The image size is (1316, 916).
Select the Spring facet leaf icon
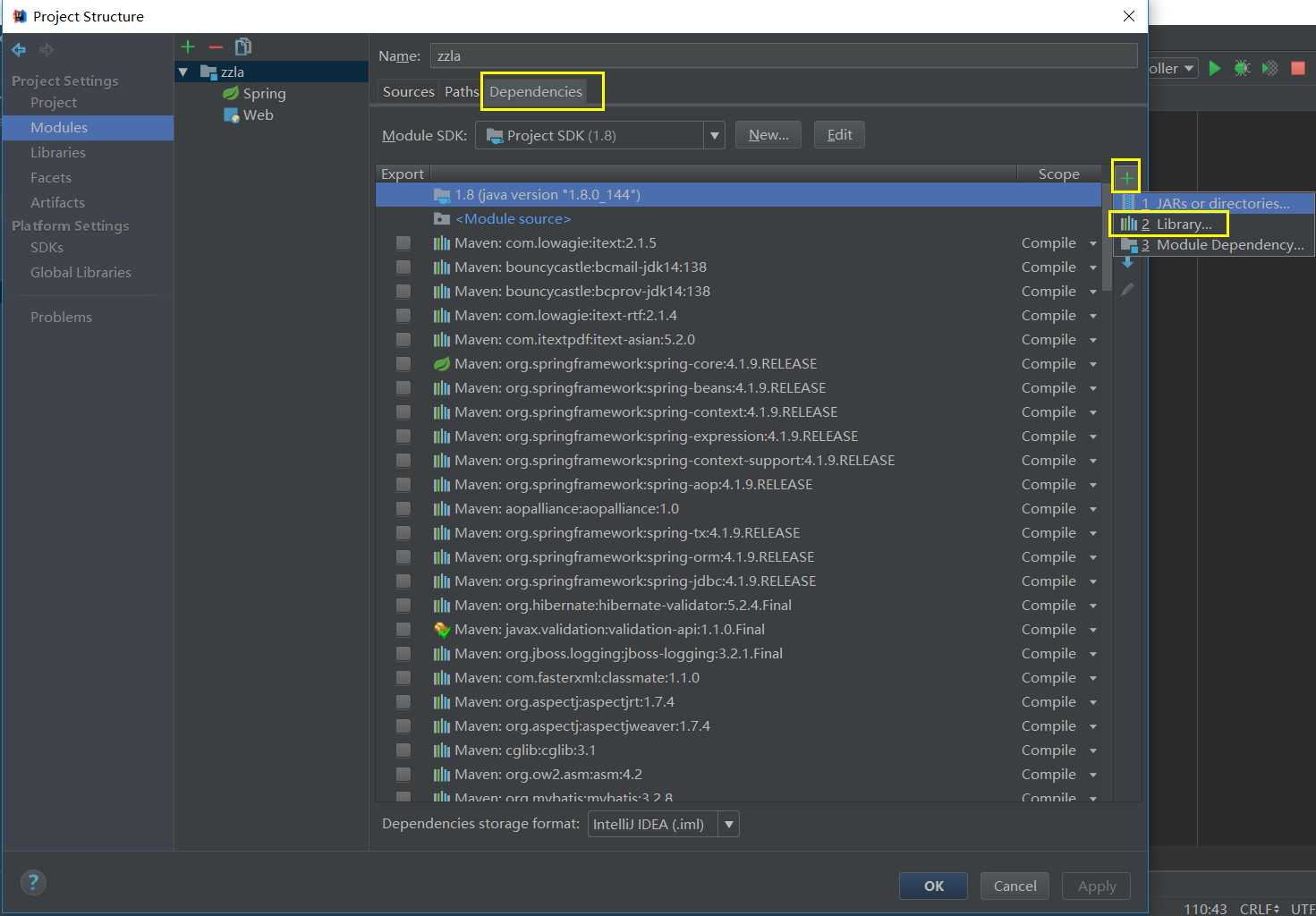click(x=231, y=93)
